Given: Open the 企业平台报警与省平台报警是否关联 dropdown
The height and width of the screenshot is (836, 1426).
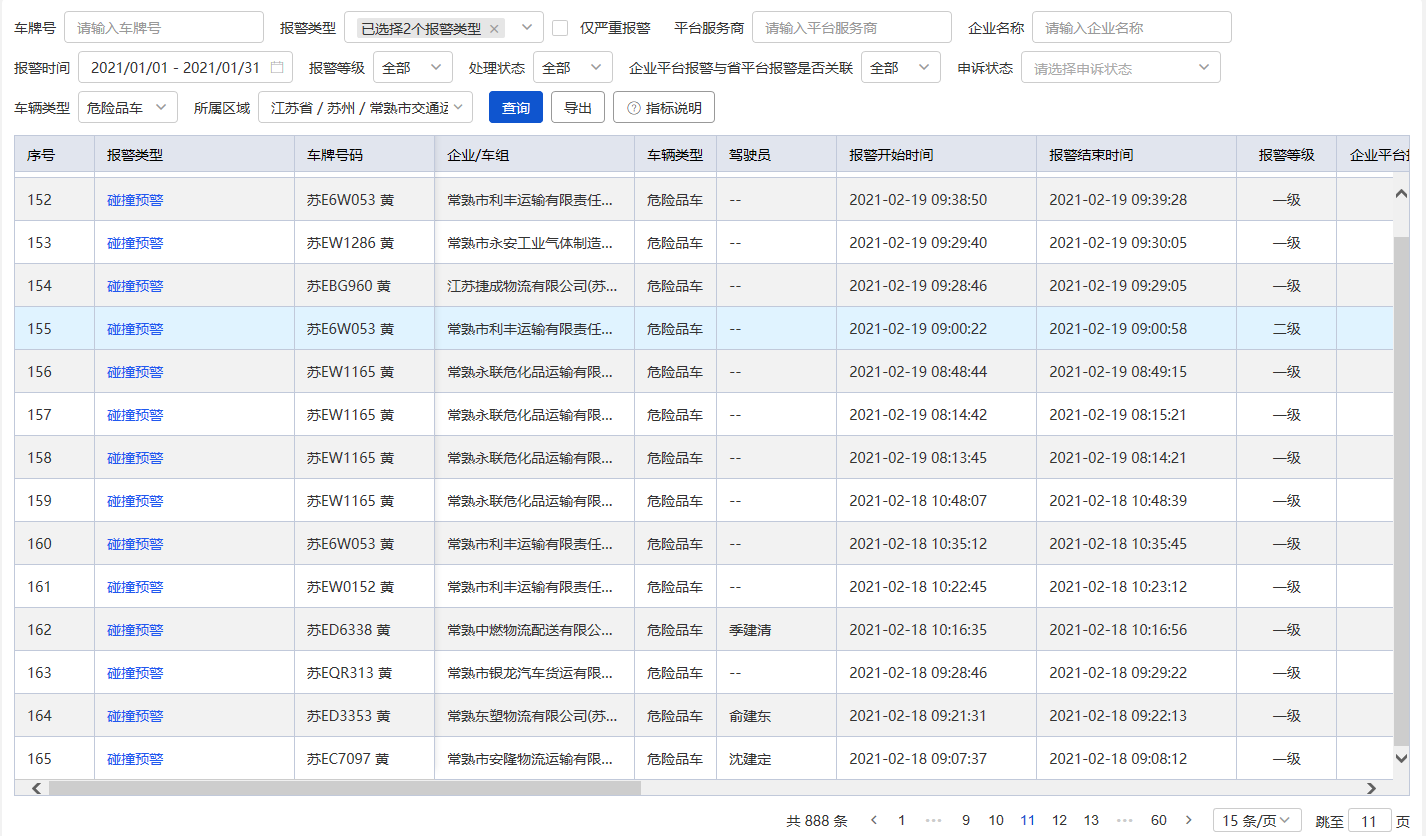Looking at the screenshot, I should 901,68.
